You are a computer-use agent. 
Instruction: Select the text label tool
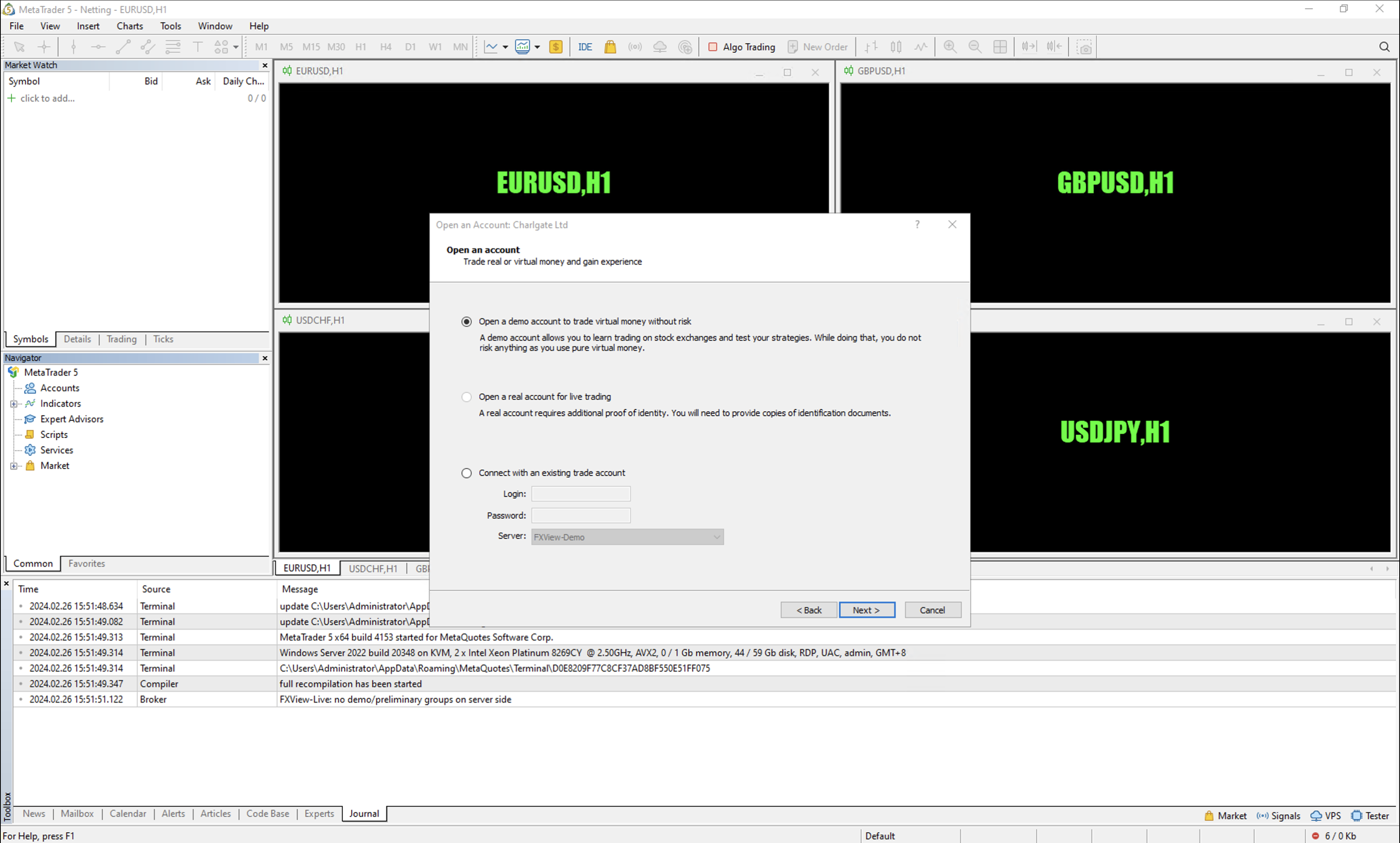click(198, 47)
